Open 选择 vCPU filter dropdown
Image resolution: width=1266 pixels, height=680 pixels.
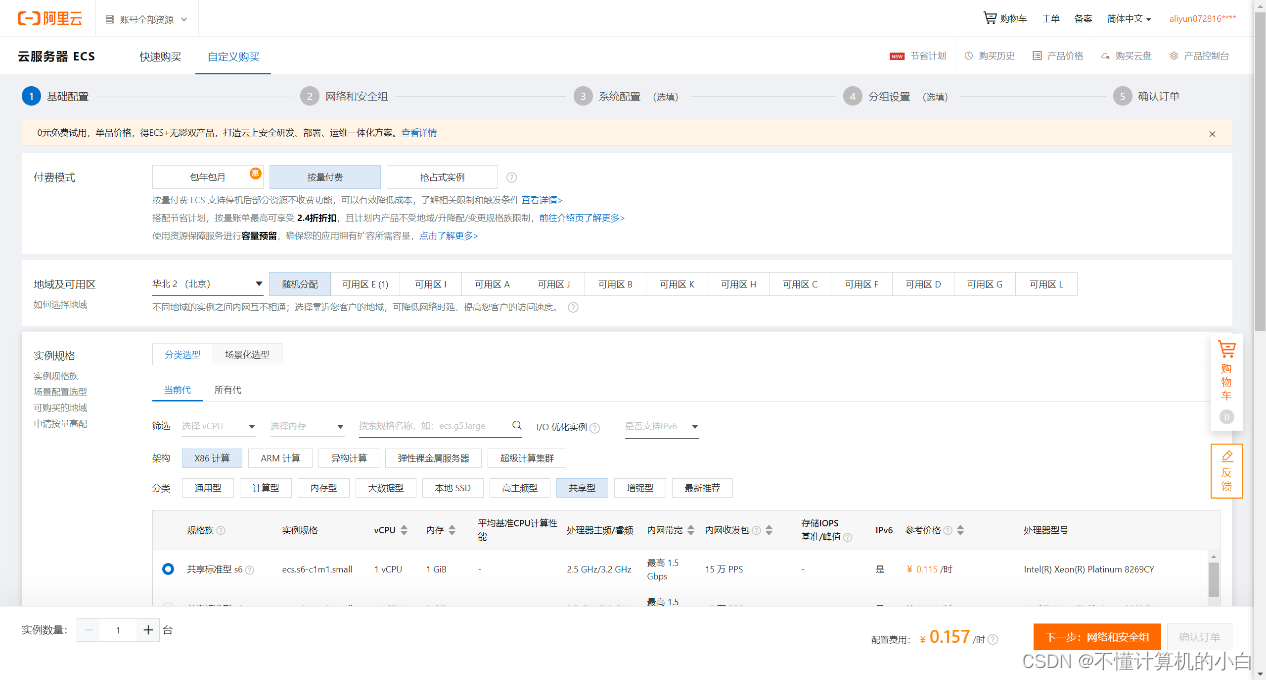tap(219, 427)
